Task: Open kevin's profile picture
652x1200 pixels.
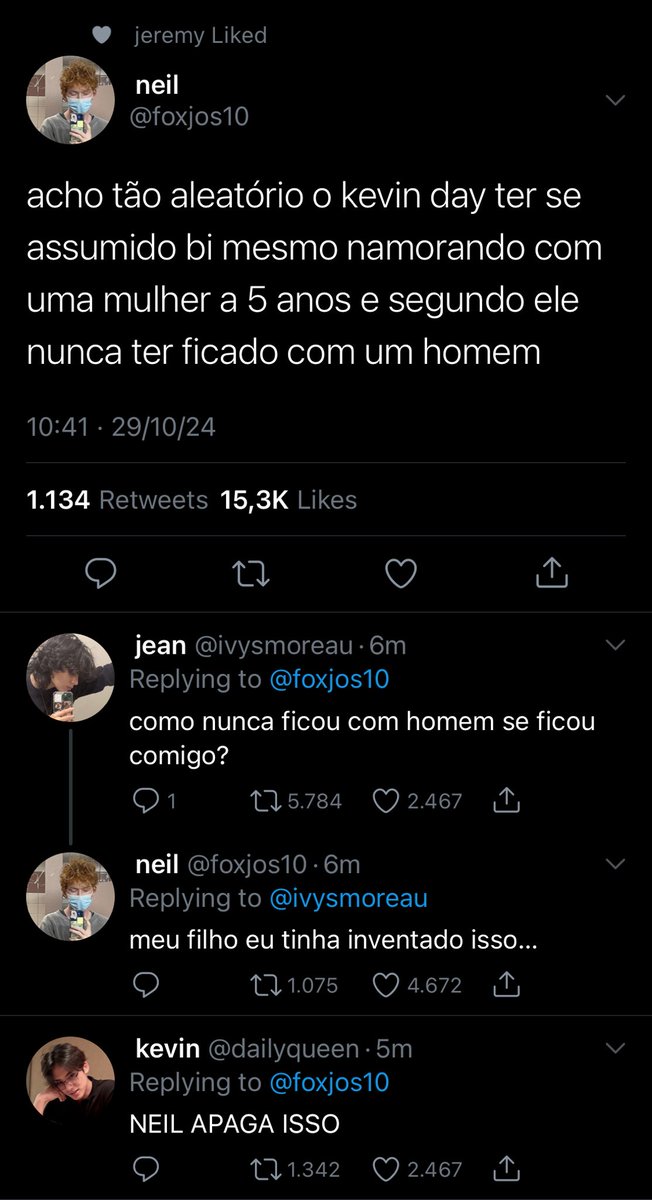Action: tap(70, 1081)
